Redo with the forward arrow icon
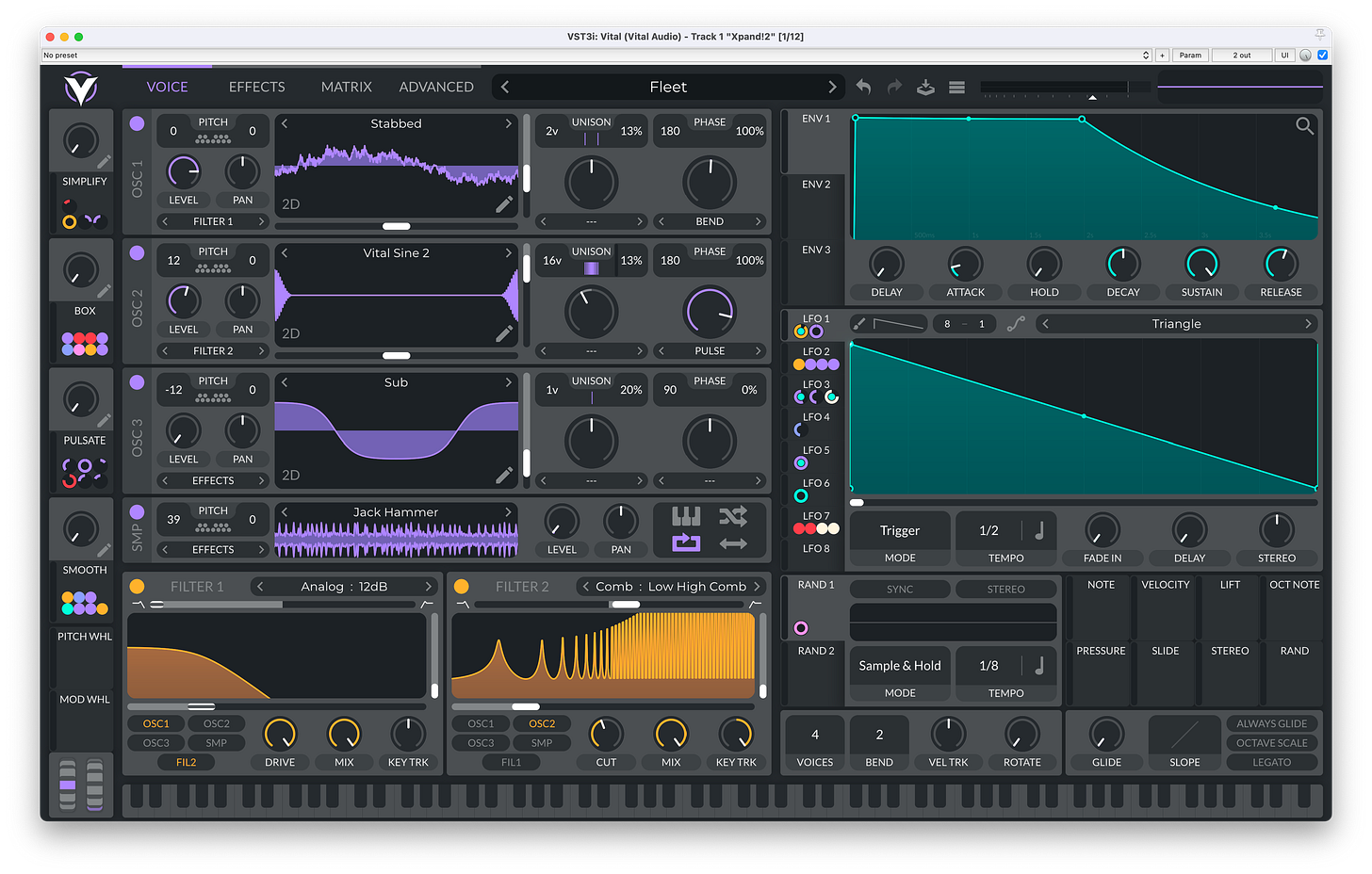 [894, 87]
